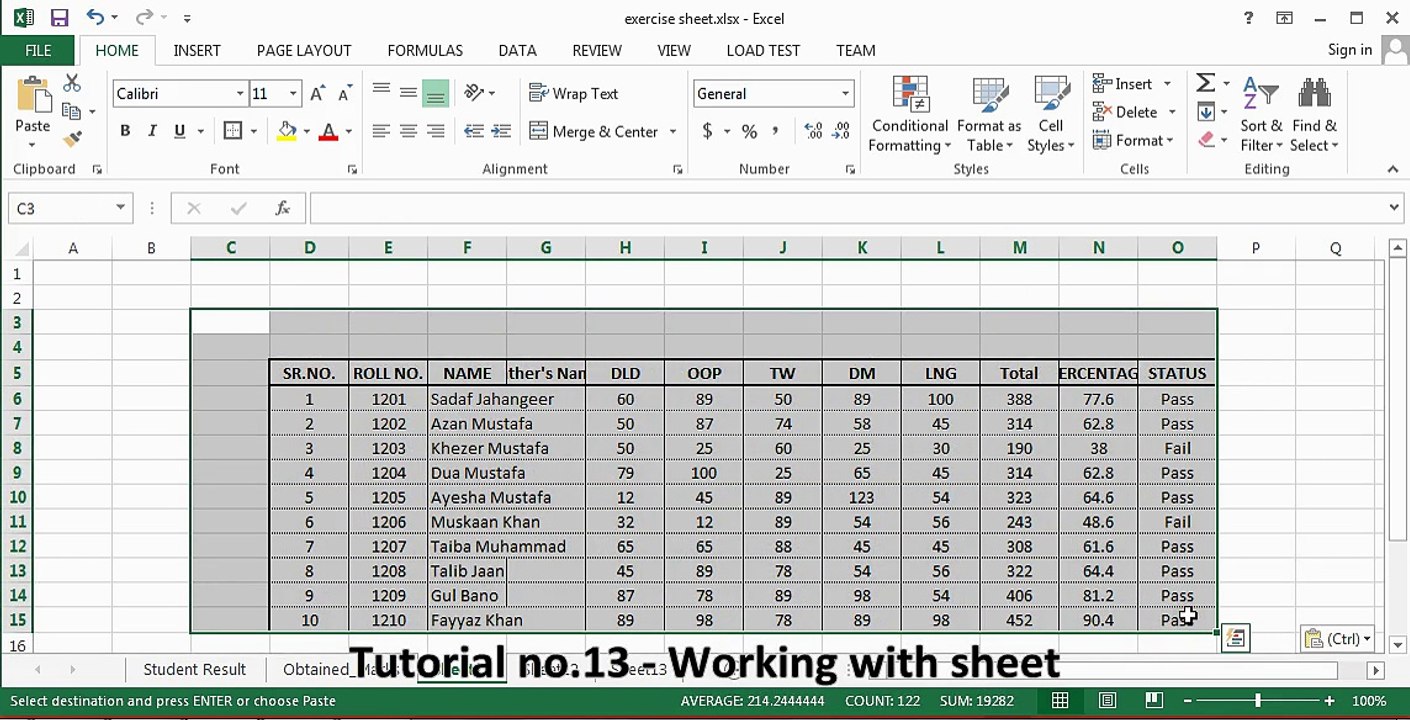Click the zoom level 100% in status bar
The height and width of the screenshot is (720, 1410).
(x=1369, y=701)
